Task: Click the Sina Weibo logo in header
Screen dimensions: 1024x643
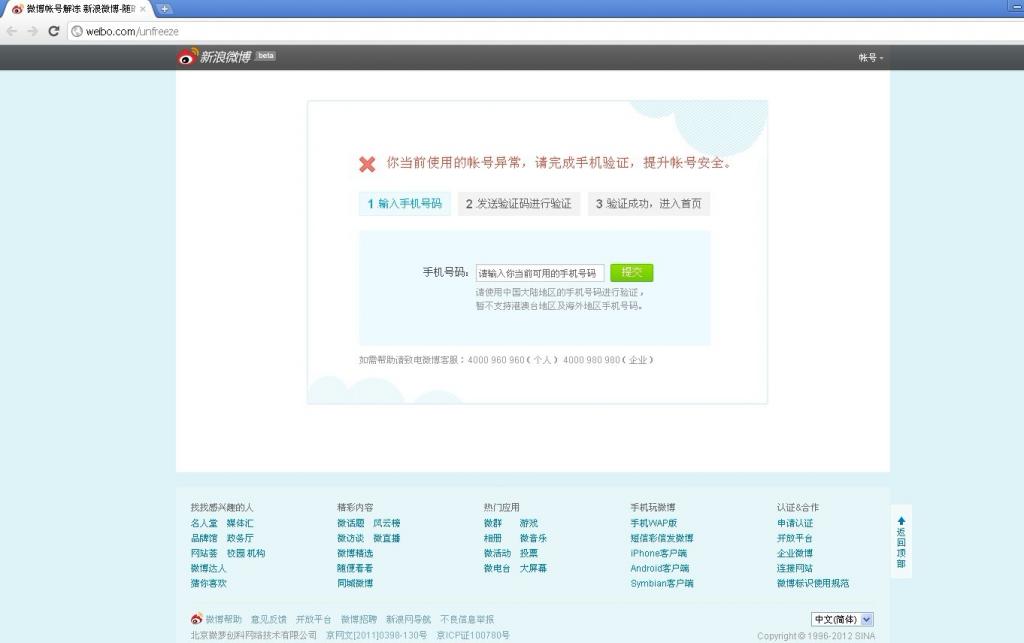Action: (x=214, y=57)
